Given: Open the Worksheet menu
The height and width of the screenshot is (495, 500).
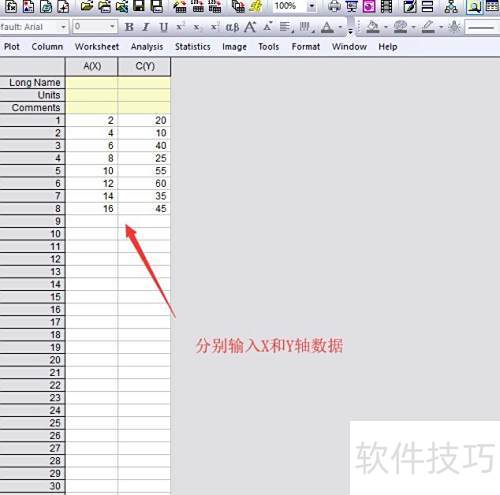Looking at the screenshot, I should [97, 47].
